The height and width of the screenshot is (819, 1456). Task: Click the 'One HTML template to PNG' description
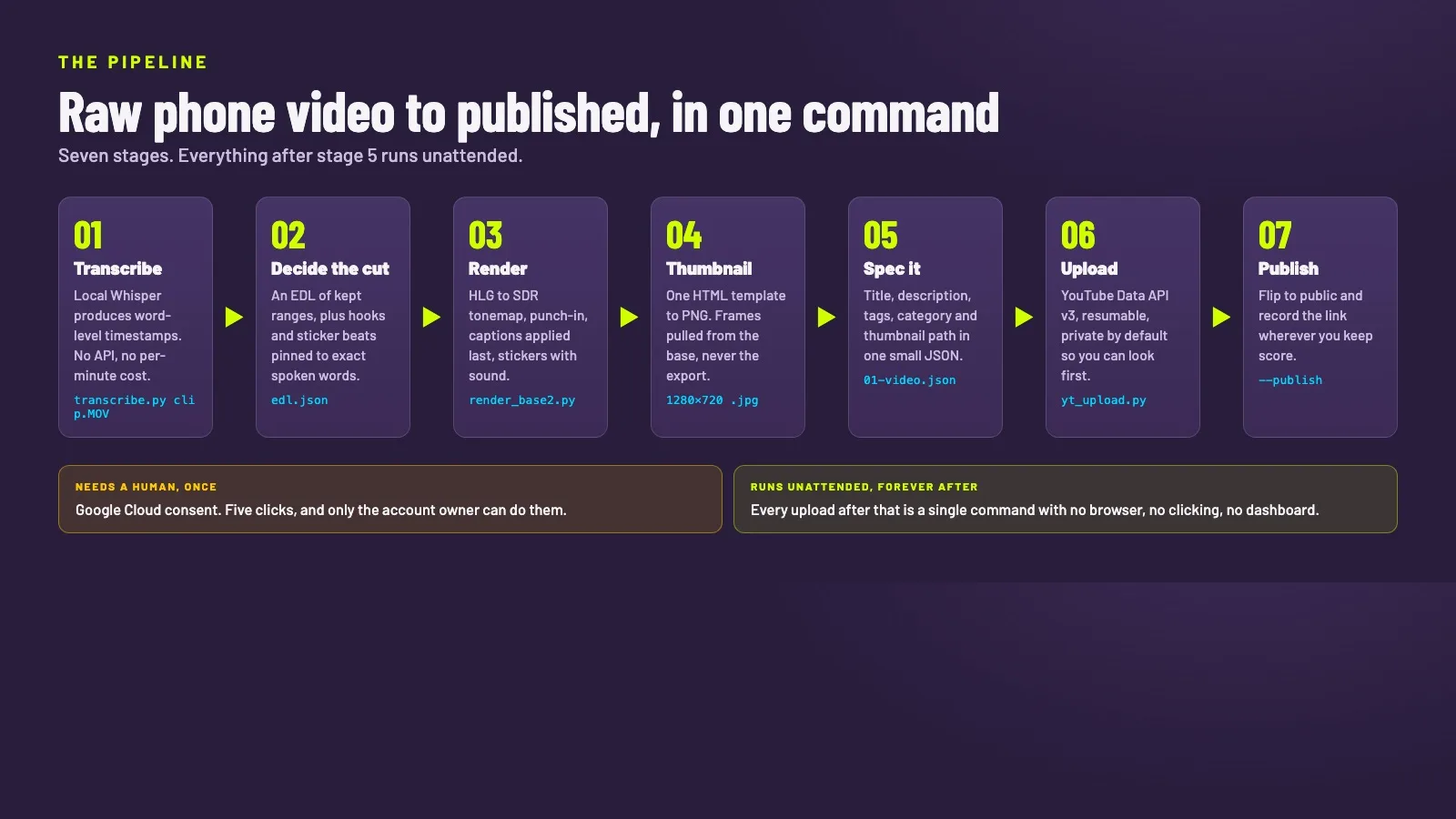tap(726, 336)
